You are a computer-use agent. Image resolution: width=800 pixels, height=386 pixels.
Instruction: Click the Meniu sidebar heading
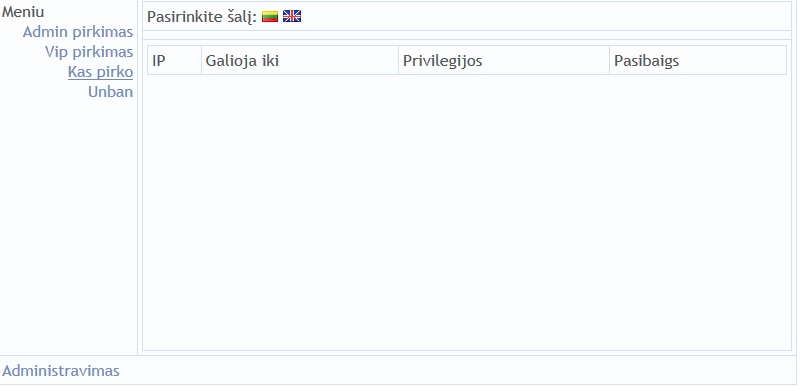[x=23, y=12]
